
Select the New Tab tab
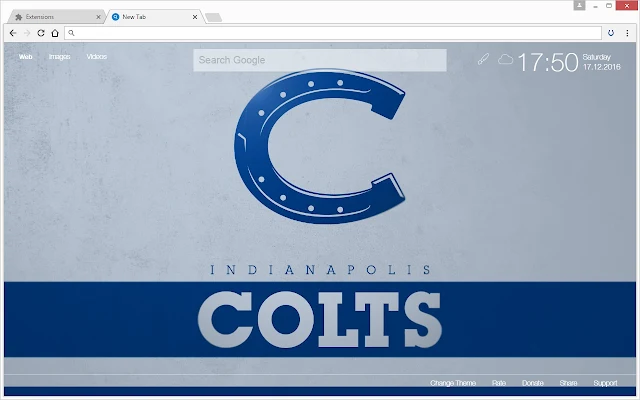154,17
